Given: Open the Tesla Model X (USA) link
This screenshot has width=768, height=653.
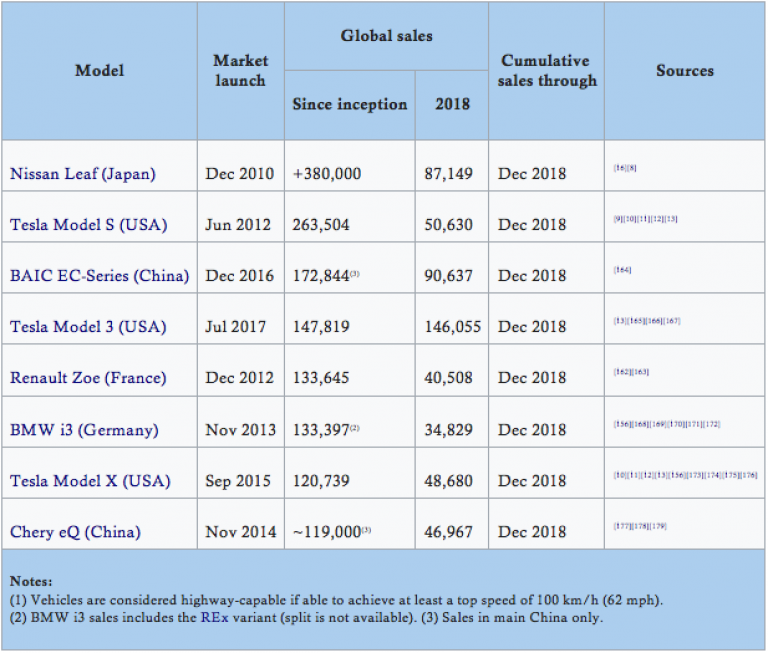Looking at the screenshot, I should pyautogui.click(x=90, y=481).
